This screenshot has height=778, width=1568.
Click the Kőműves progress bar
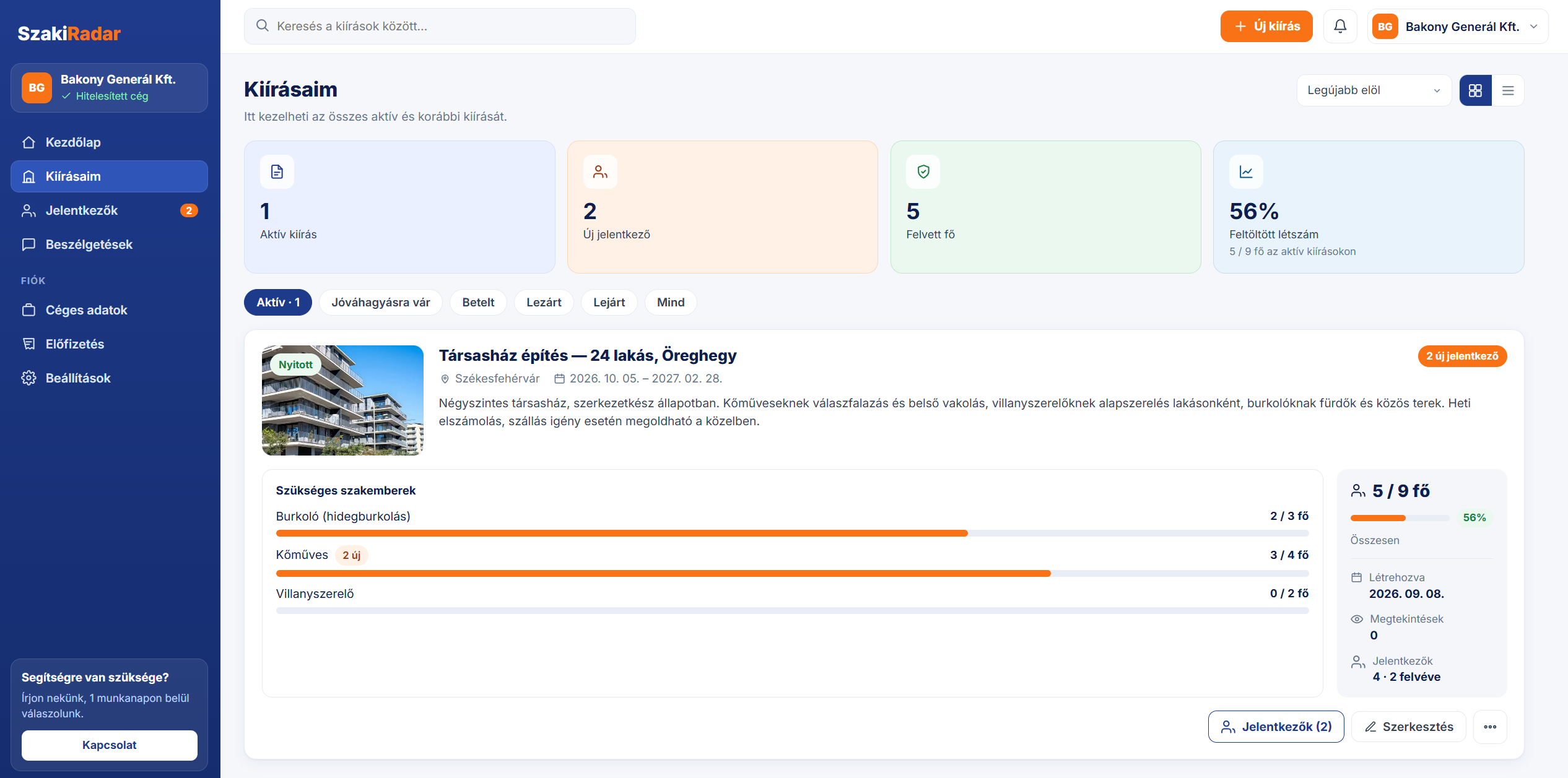pyautogui.click(x=793, y=574)
